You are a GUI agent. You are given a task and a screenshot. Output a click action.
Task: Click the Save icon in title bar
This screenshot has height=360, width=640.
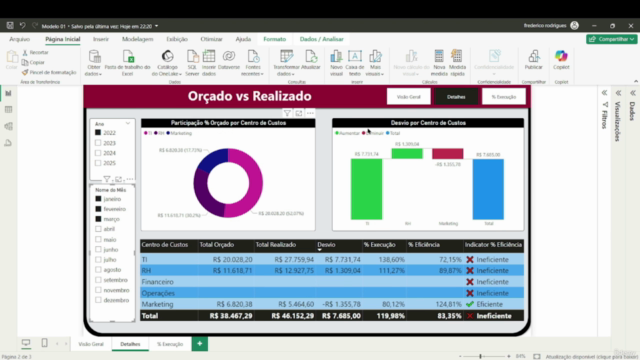pyautogui.click(x=10, y=26)
